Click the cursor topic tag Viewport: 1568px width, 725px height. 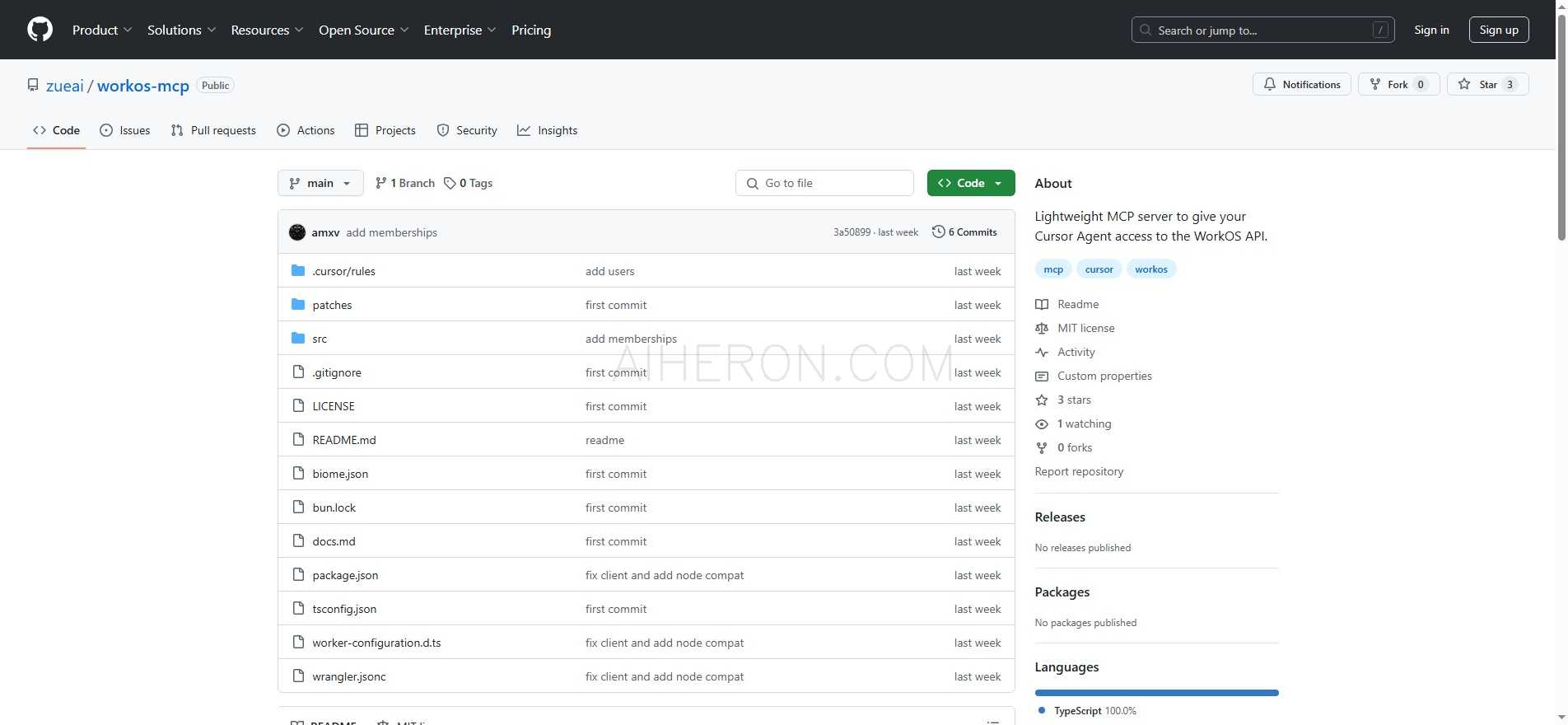point(1099,269)
